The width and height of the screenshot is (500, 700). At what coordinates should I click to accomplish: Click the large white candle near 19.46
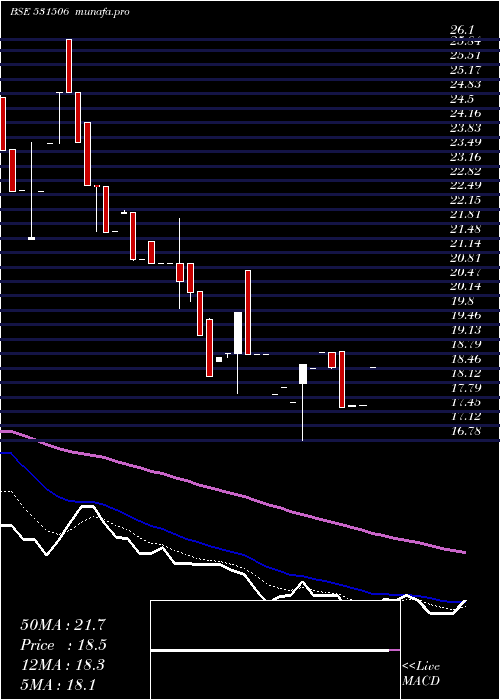238,333
